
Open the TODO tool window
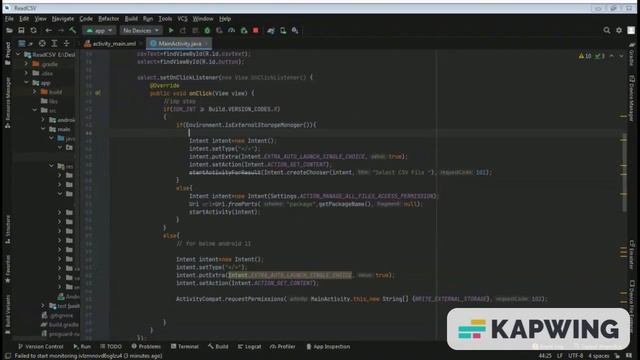[111, 347]
